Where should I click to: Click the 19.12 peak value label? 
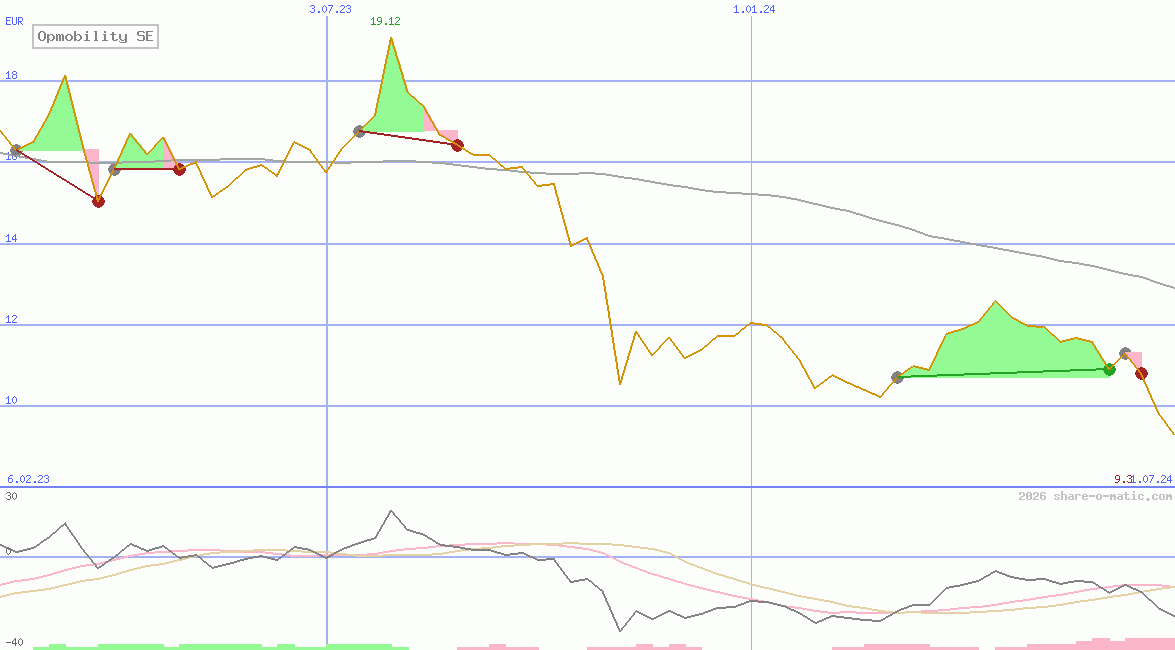pos(385,21)
